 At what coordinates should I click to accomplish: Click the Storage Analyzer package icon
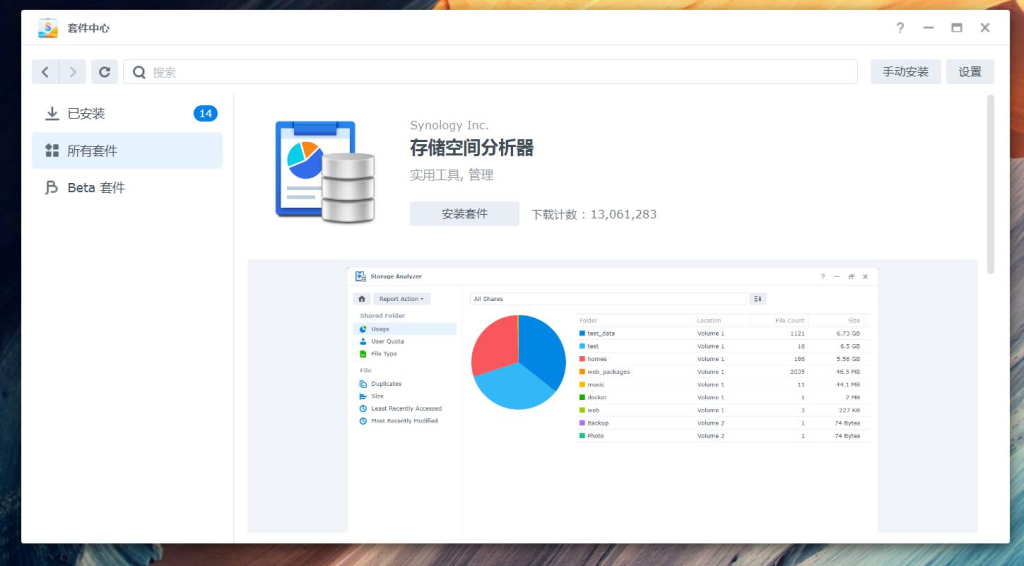point(325,172)
